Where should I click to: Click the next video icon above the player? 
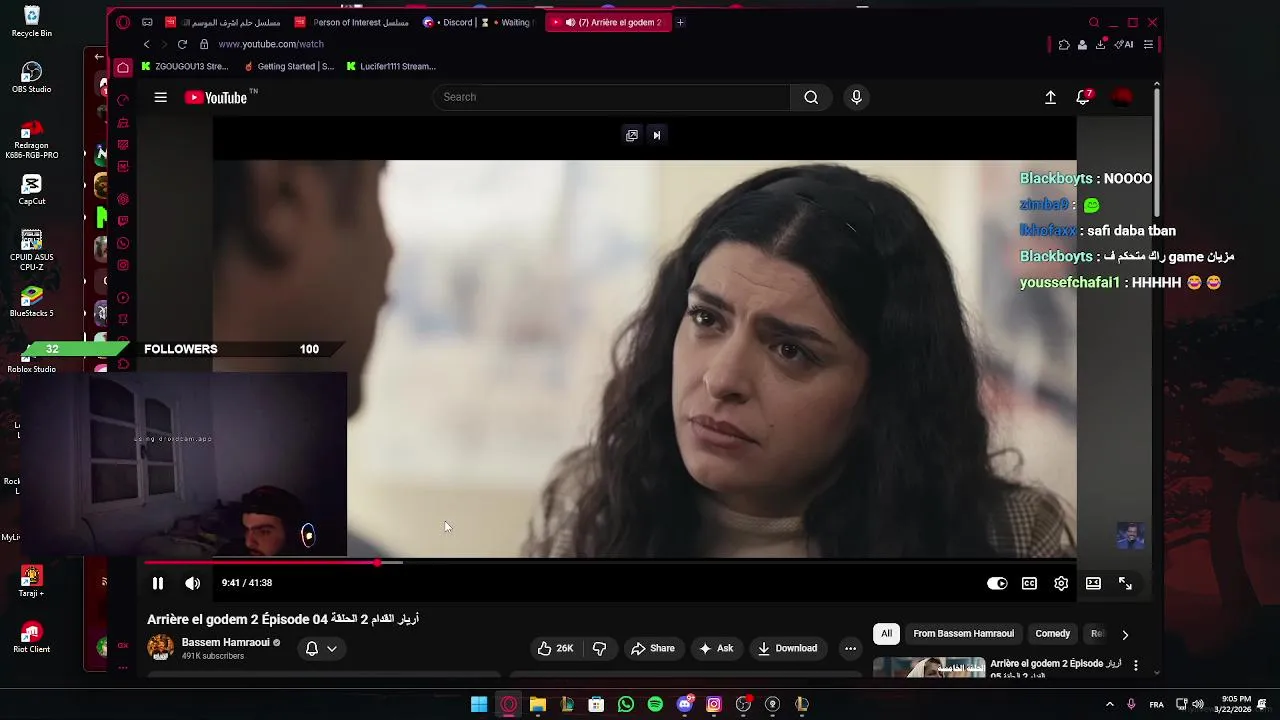point(657,135)
